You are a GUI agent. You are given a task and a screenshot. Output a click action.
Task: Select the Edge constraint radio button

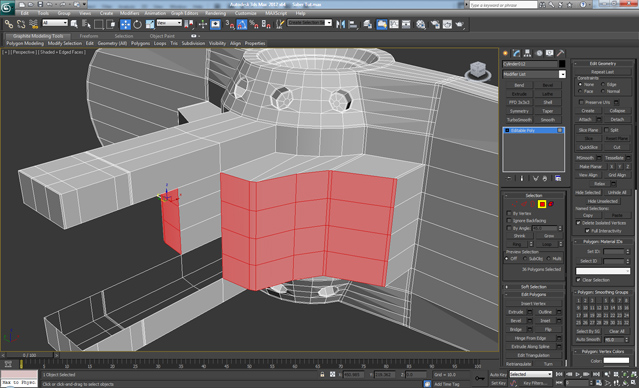(x=603, y=84)
